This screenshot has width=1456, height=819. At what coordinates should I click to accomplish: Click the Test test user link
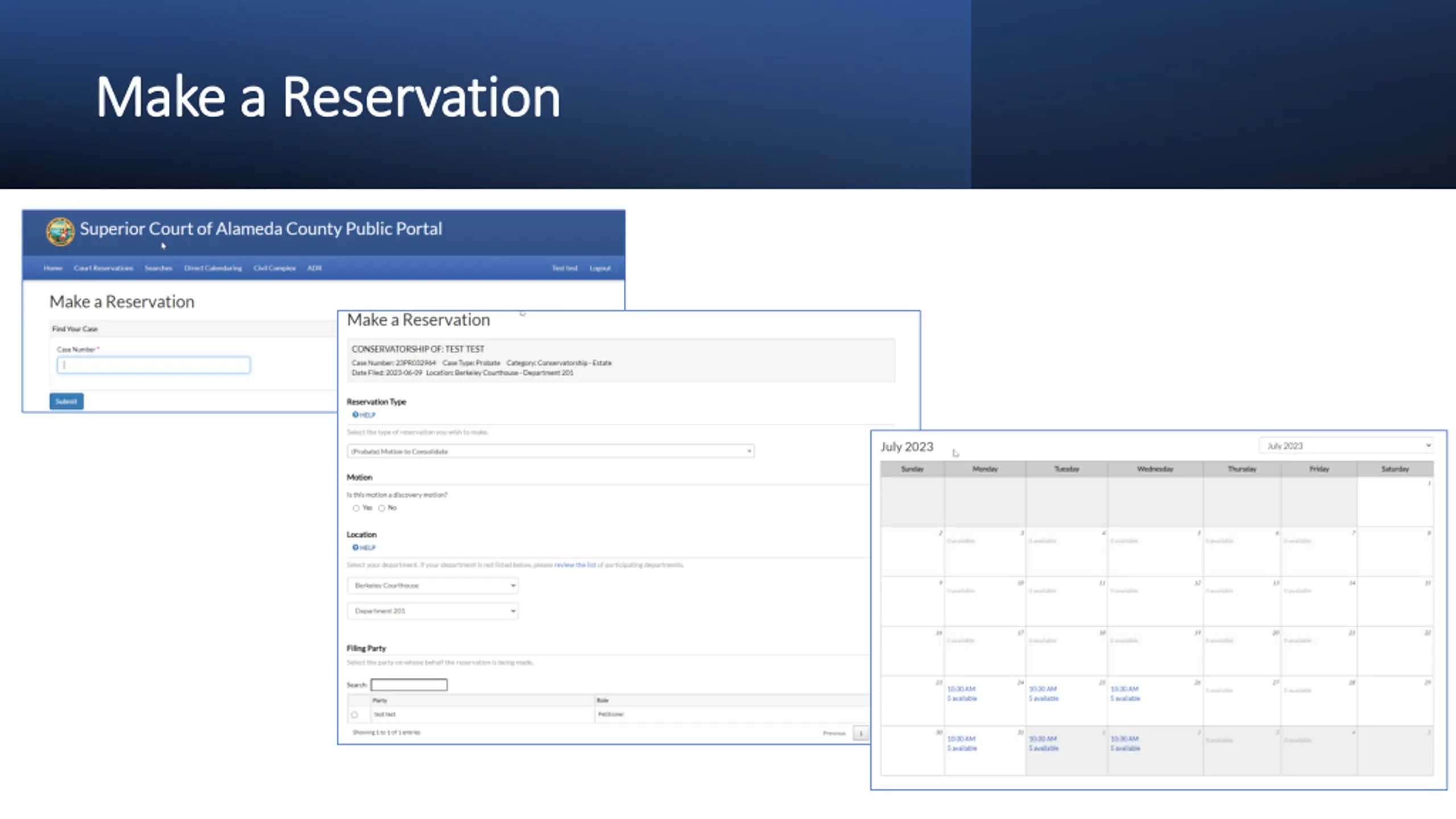(565, 268)
